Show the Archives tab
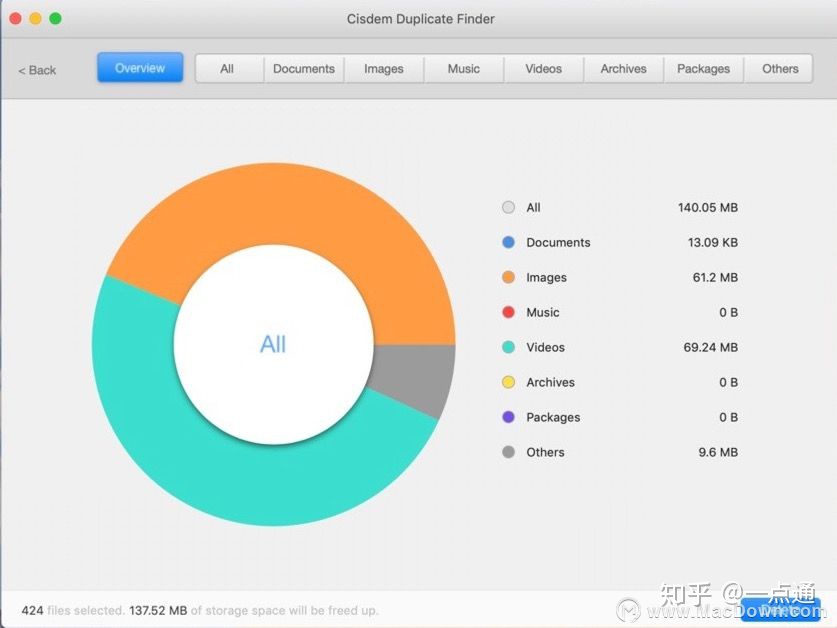The height and width of the screenshot is (628, 837). tap(623, 68)
